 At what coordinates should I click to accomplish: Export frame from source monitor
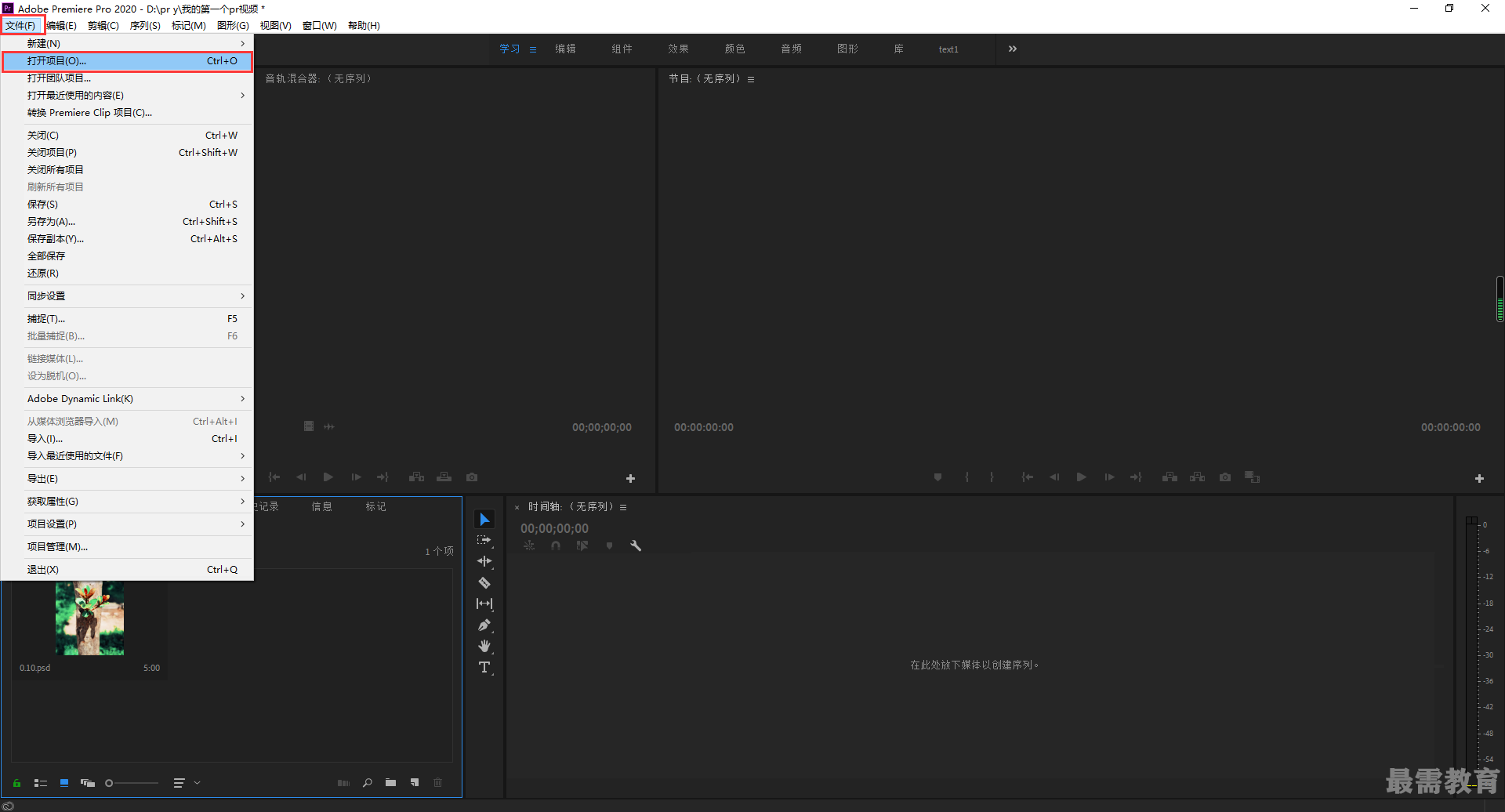coord(472,477)
